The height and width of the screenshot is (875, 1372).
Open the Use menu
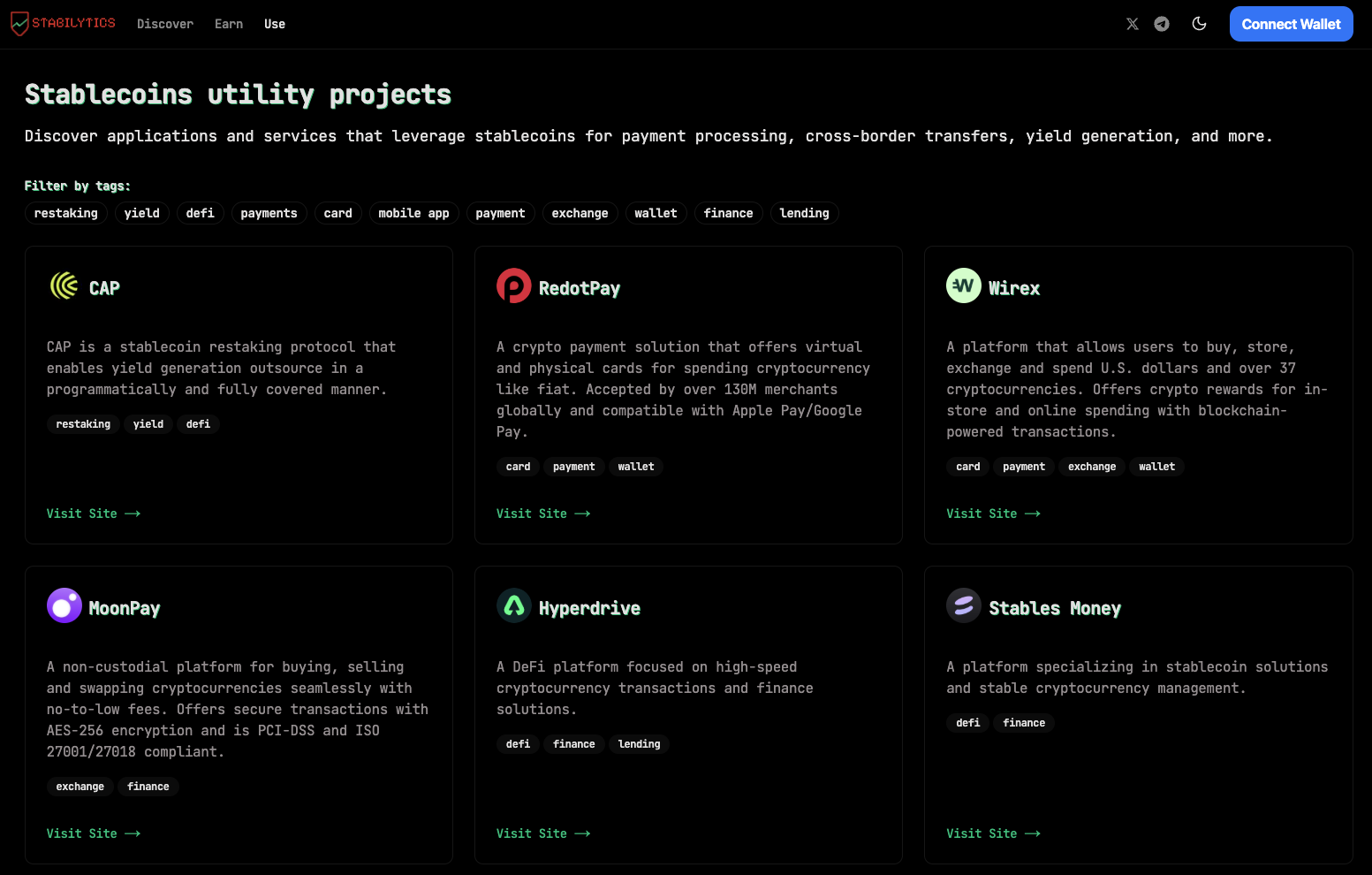[275, 24]
